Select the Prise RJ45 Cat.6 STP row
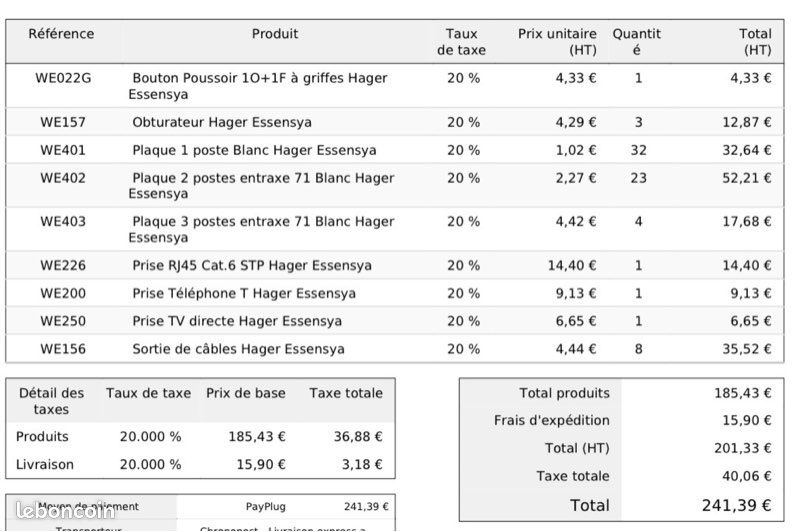Image resolution: width=800 pixels, height=532 pixels. 394,265
